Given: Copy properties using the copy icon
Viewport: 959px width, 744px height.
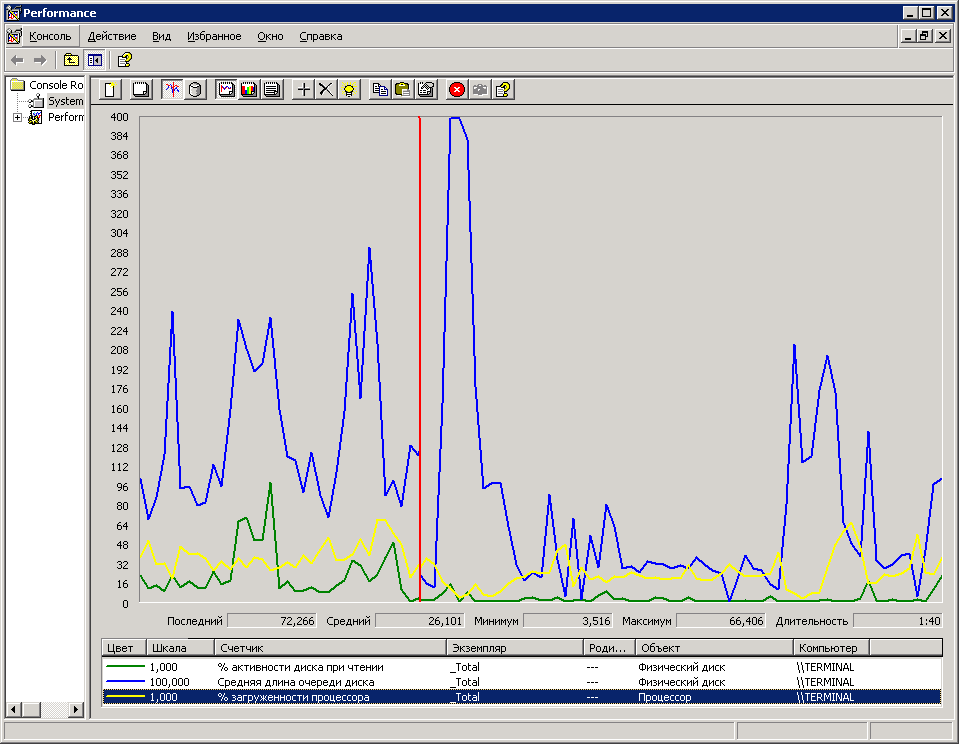Looking at the screenshot, I should click(380, 89).
